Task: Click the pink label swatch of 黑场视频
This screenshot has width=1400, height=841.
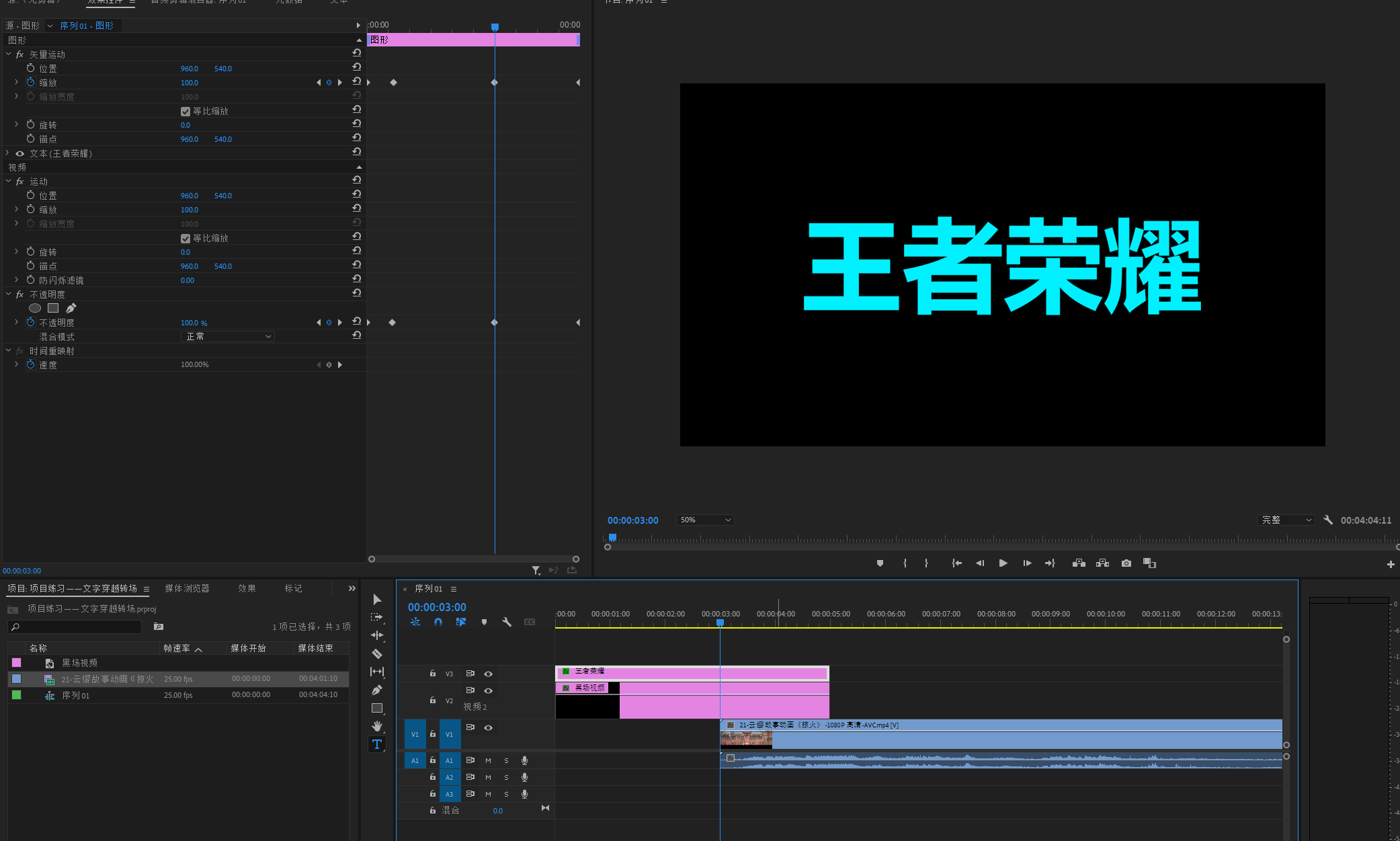Action: pyautogui.click(x=17, y=663)
